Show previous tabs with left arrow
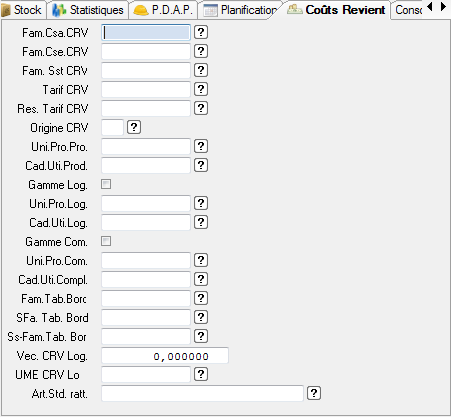 tap(430, 6)
